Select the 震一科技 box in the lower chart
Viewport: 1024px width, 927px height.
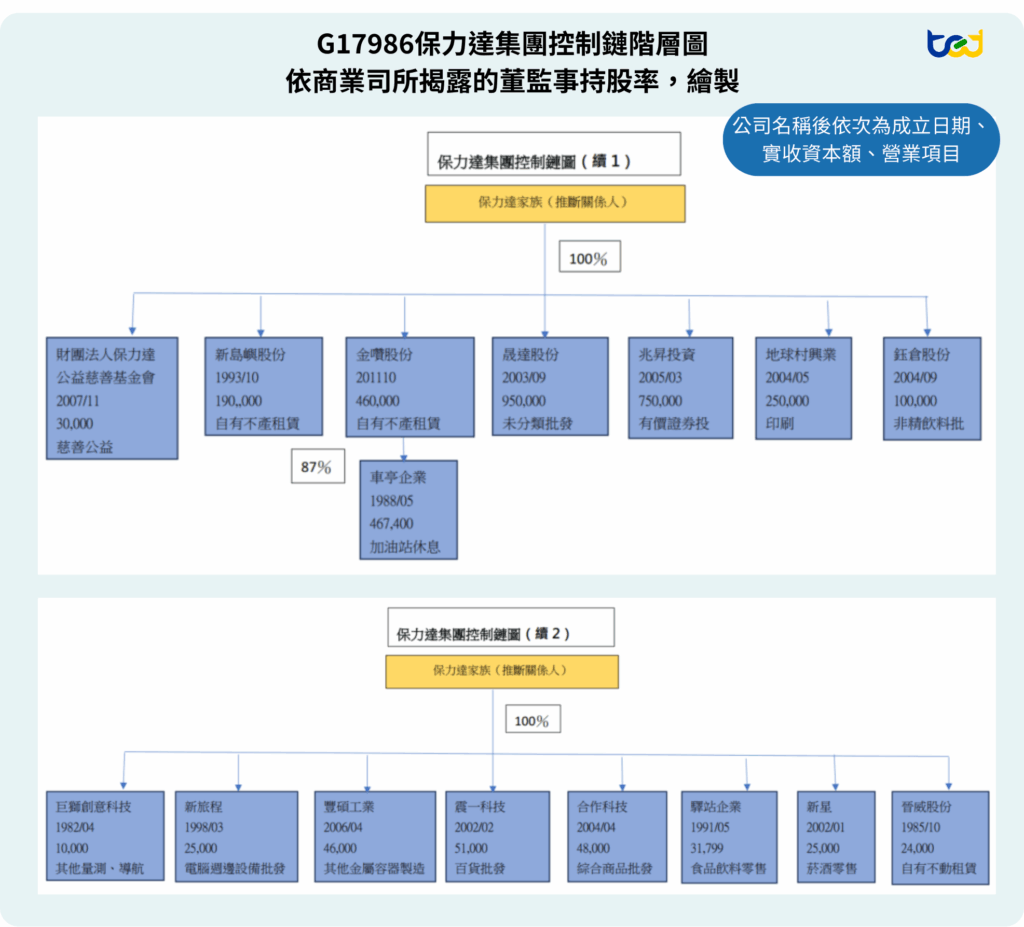(x=497, y=835)
